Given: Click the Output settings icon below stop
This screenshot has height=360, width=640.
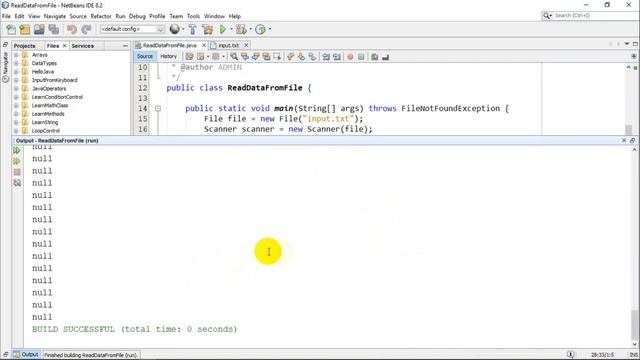Looking at the screenshot, I should click(x=17, y=182).
